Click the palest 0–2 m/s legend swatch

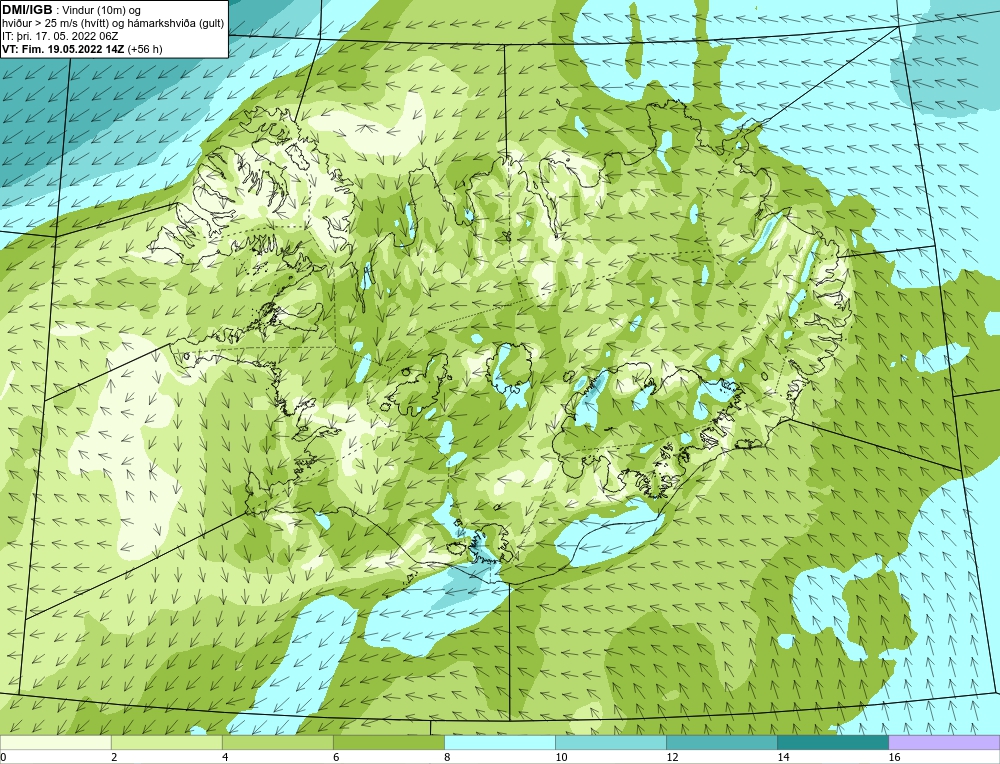coord(55,742)
